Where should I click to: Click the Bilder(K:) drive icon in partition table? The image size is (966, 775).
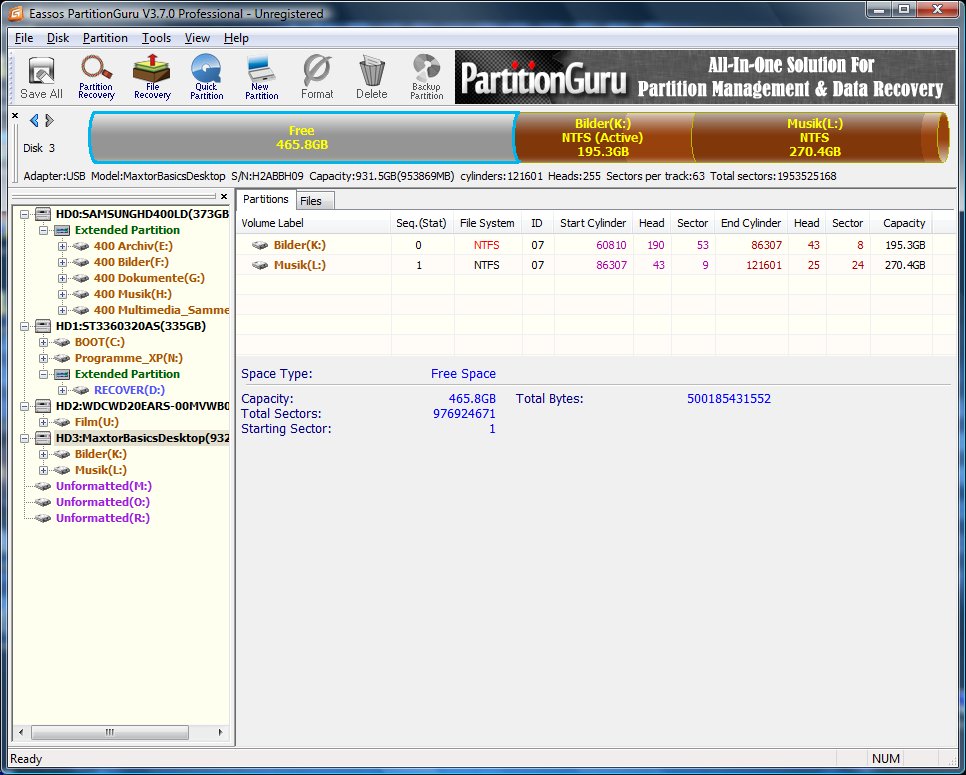click(x=260, y=245)
